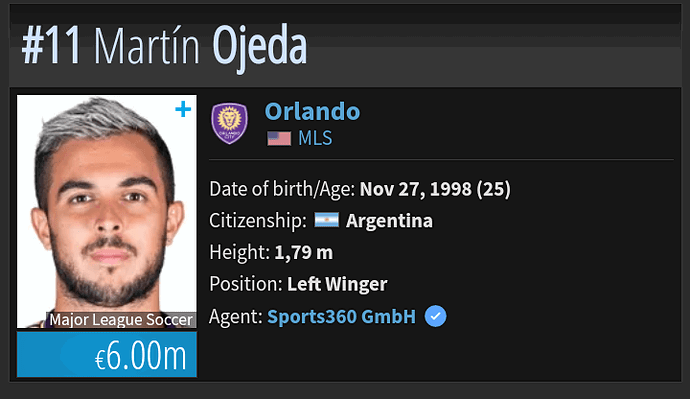The height and width of the screenshot is (399, 690).
Task: Open the Orlando club link
Action: click(312, 111)
